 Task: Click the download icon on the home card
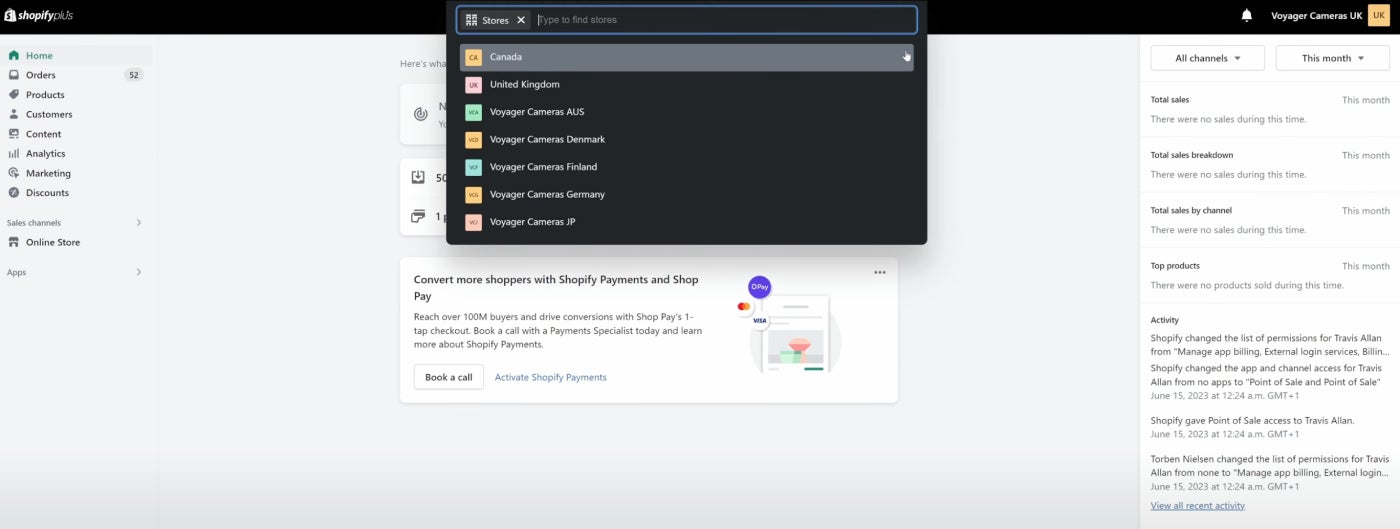pyautogui.click(x=418, y=177)
